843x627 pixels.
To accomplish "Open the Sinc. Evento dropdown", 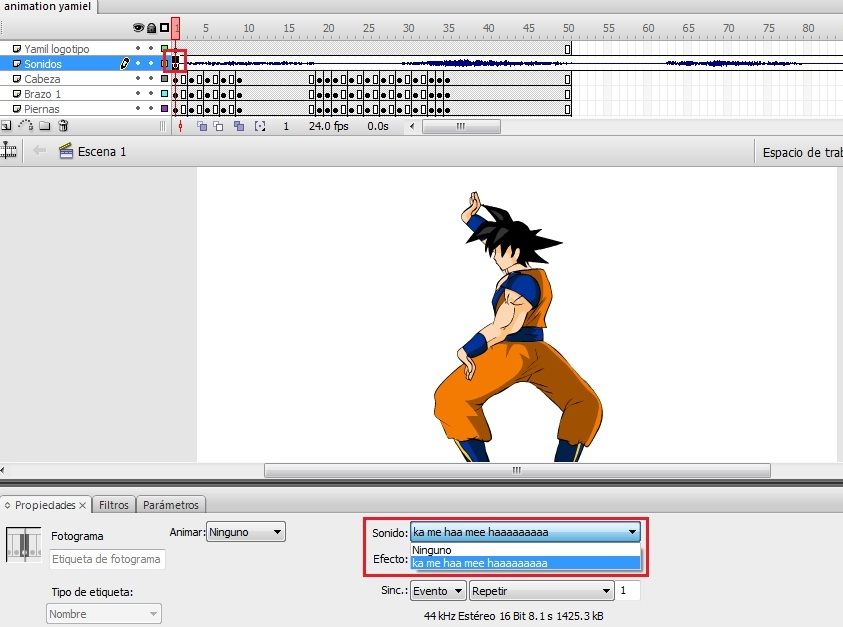I will (x=438, y=591).
